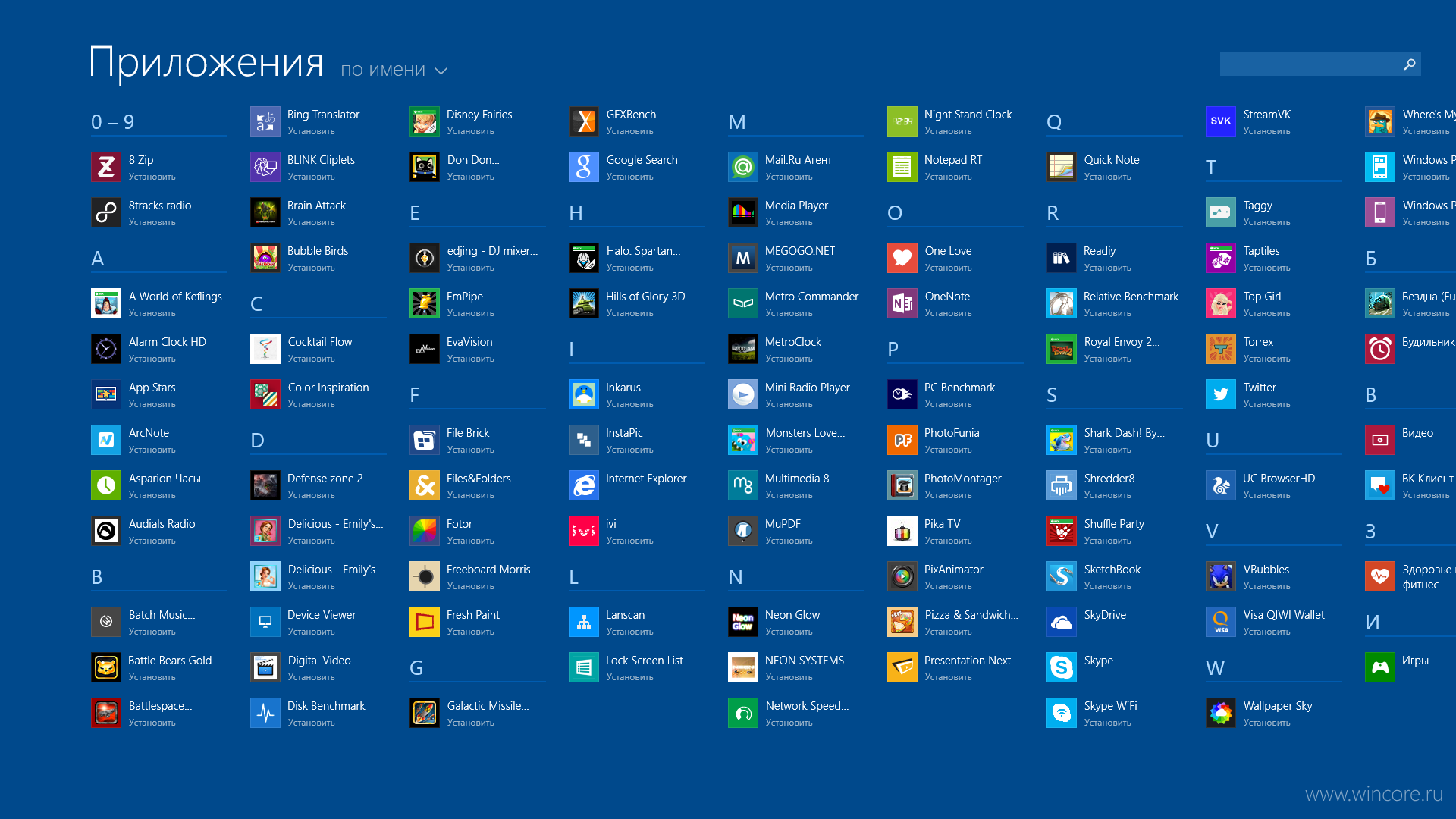Launch Alarm Clock HD icon
1456x819 pixels.
click(x=106, y=349)
